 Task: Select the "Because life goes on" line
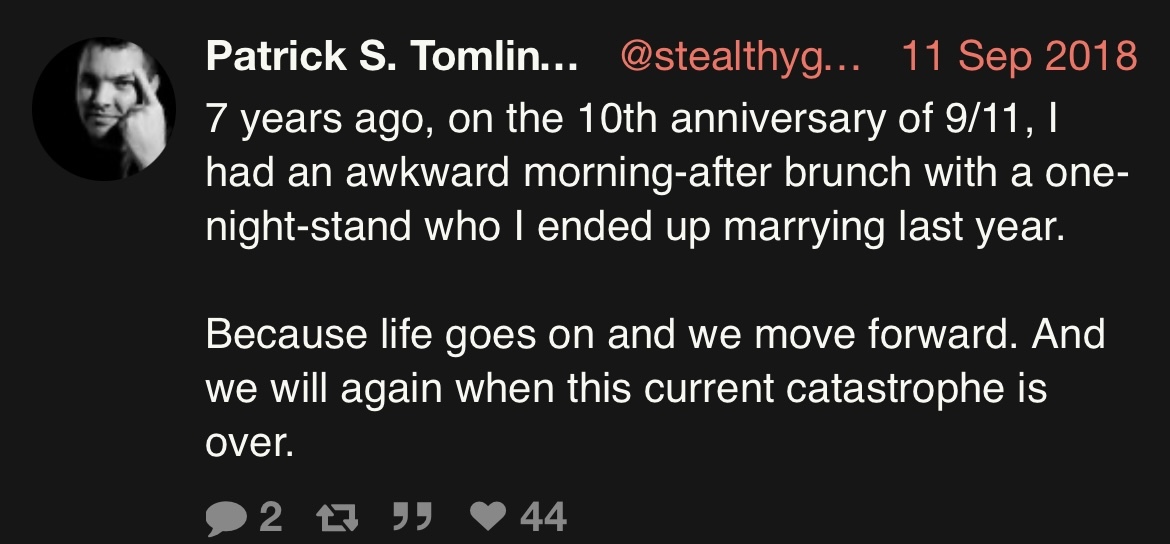655,334
